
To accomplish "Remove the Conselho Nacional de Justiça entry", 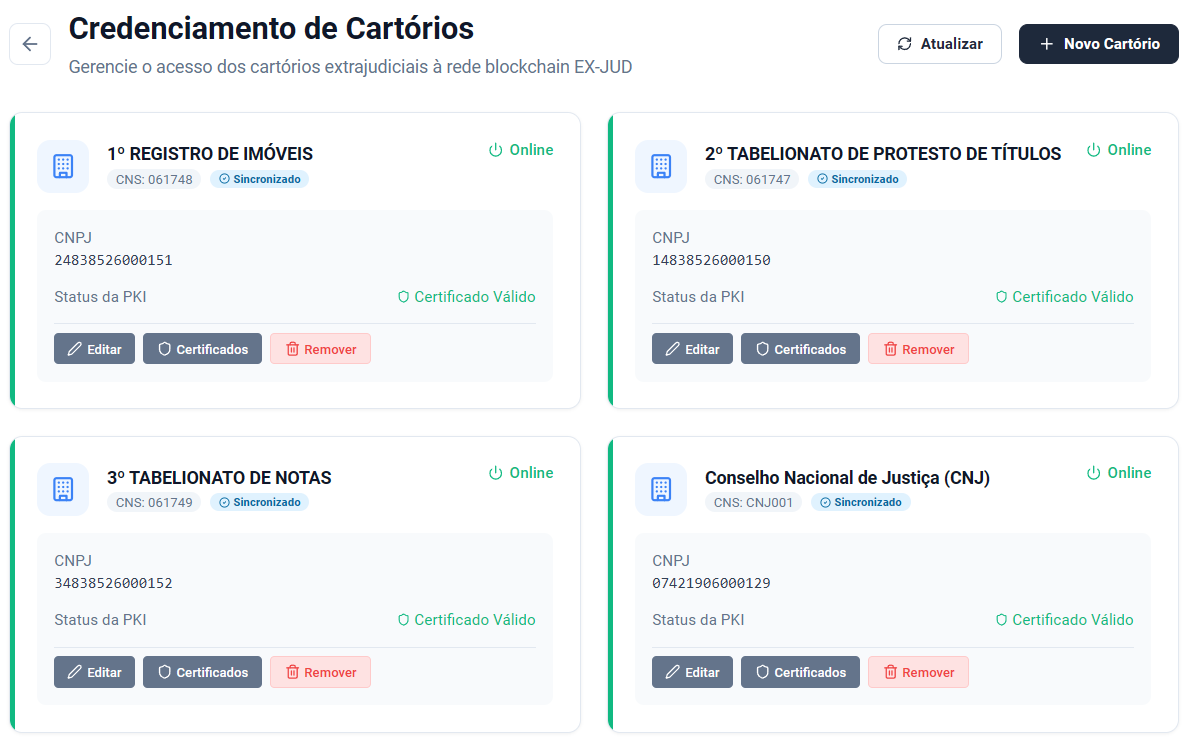I will point(918,672).
